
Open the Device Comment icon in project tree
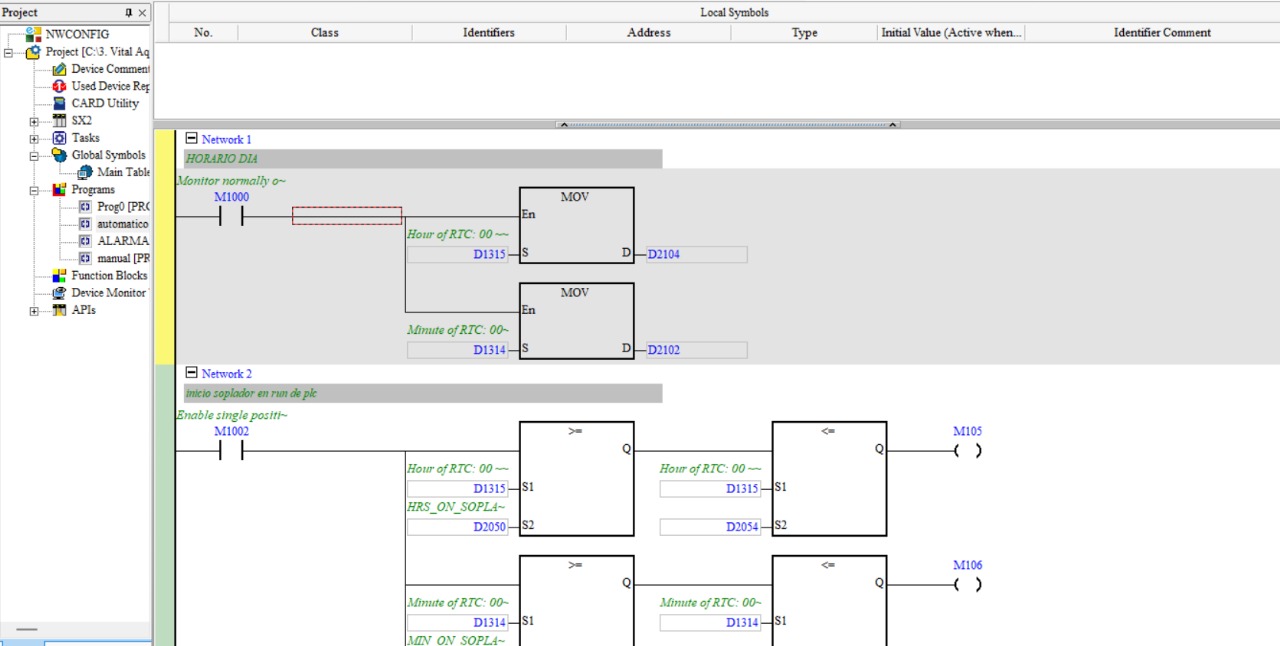59,69
